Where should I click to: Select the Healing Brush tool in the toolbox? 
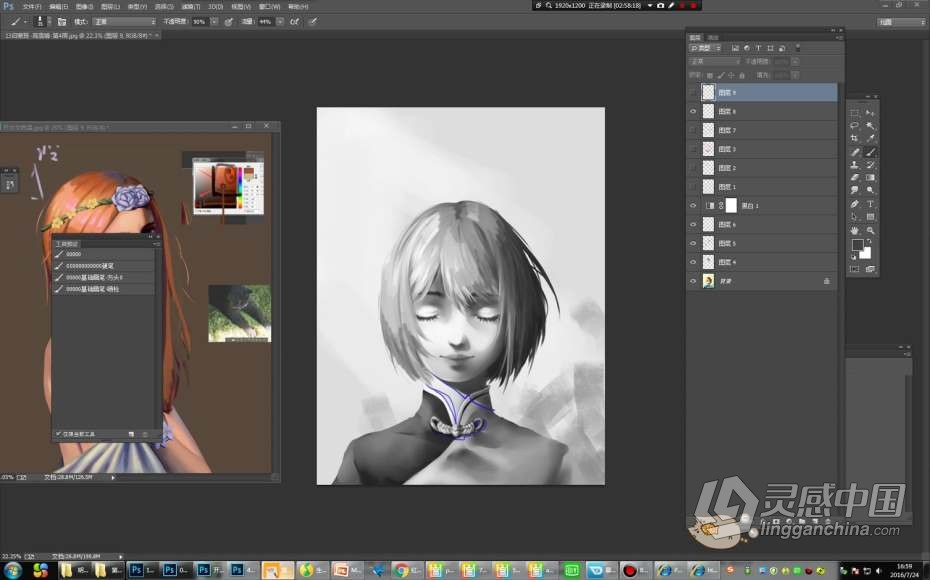point(855,152)
